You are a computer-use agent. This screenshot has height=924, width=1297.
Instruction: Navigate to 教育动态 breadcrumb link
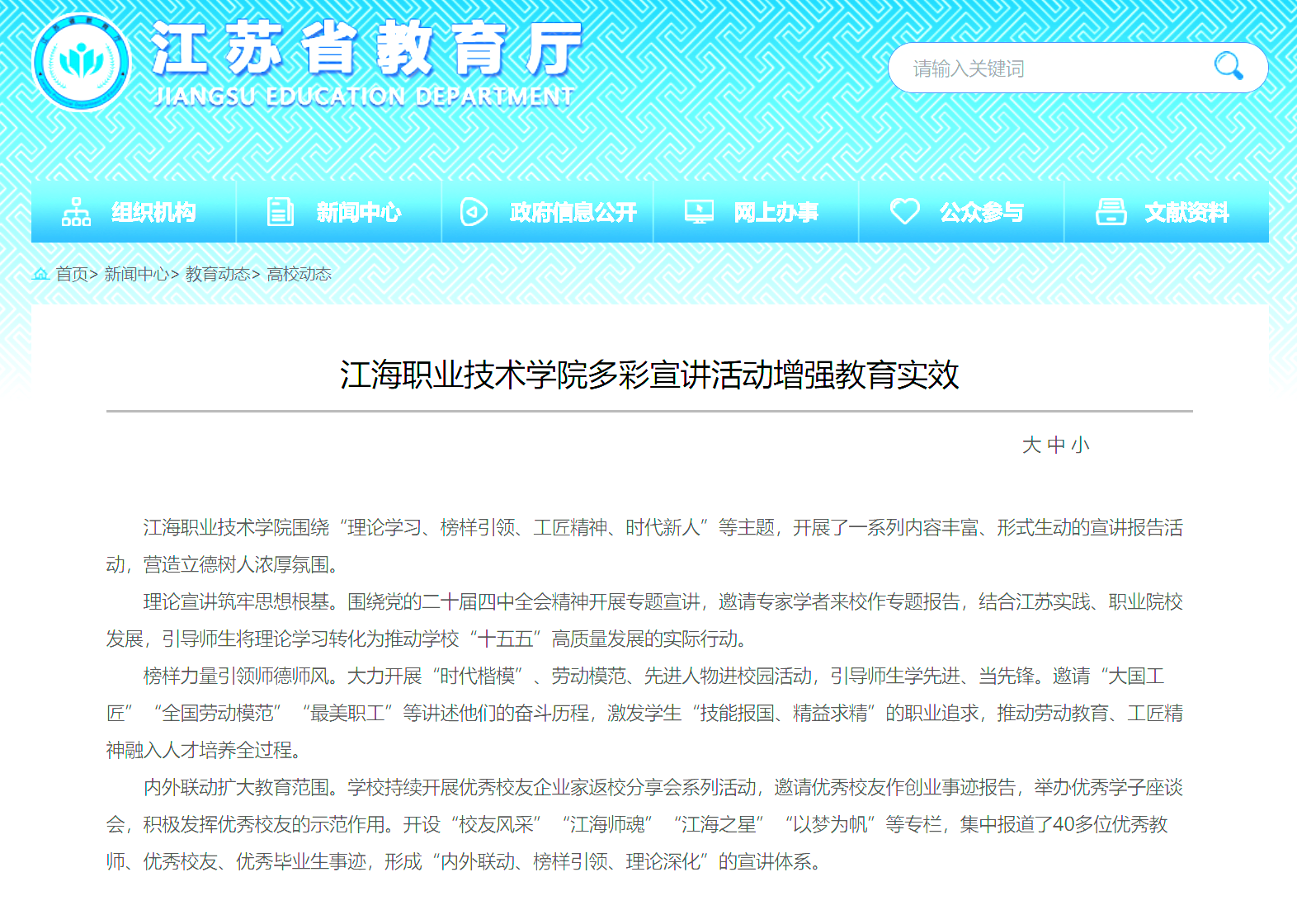217,274
